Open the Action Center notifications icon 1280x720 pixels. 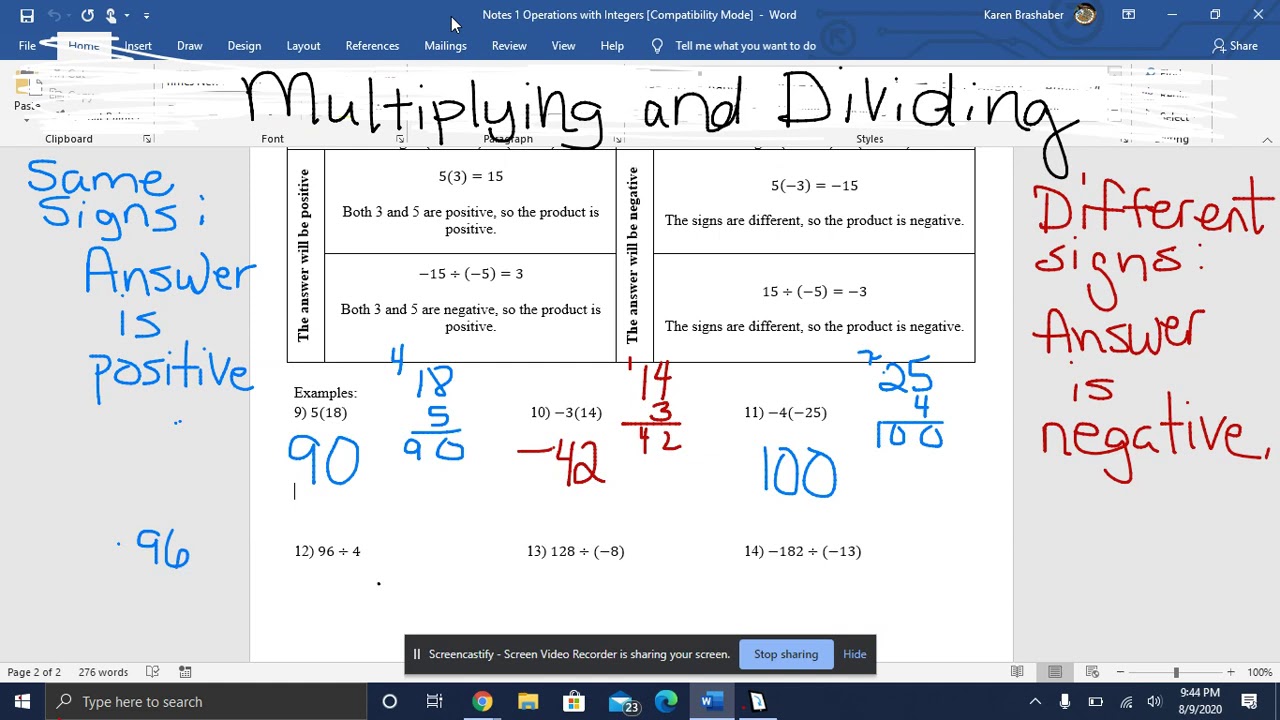pyautogui.click(x=1249, y=702)
